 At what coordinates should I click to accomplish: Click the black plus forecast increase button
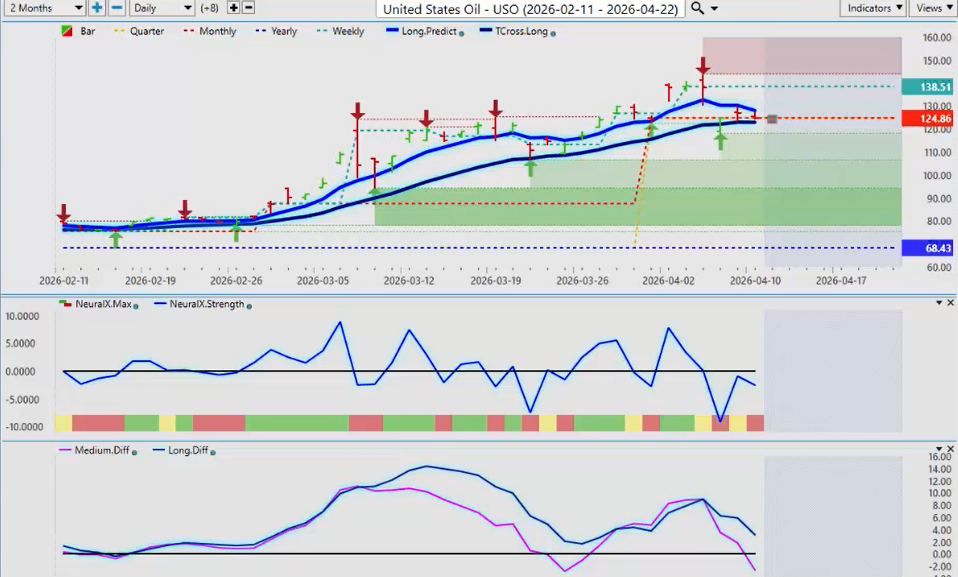tap(233, 8)
